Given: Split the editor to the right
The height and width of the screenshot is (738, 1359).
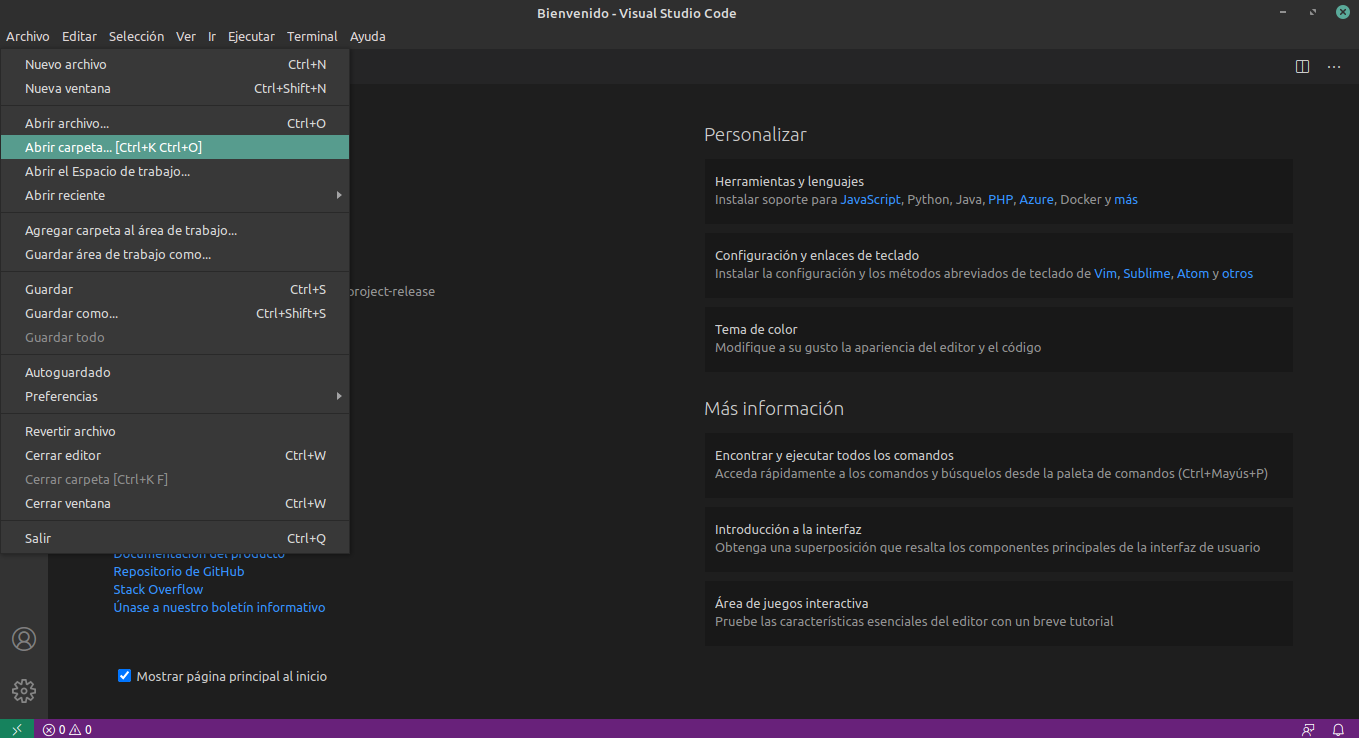Looking at the screenshot, I should coord(1302,67).
